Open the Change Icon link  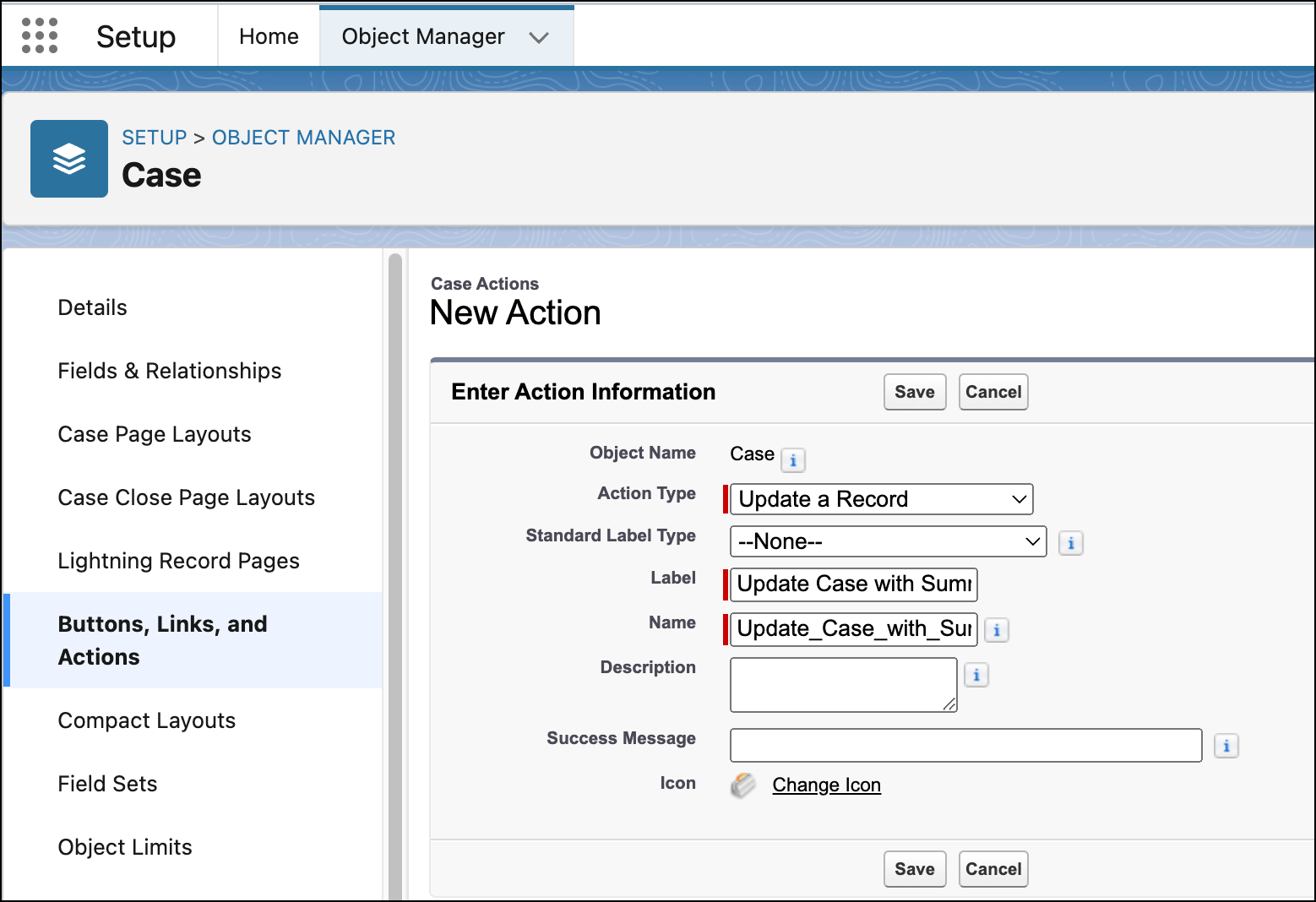point(826,785)
